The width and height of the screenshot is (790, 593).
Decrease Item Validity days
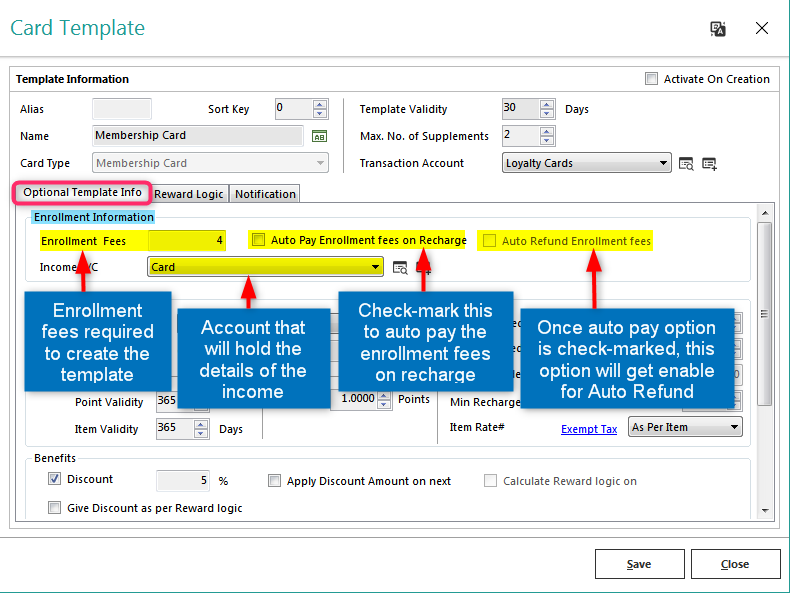click(x=201, y=433)
